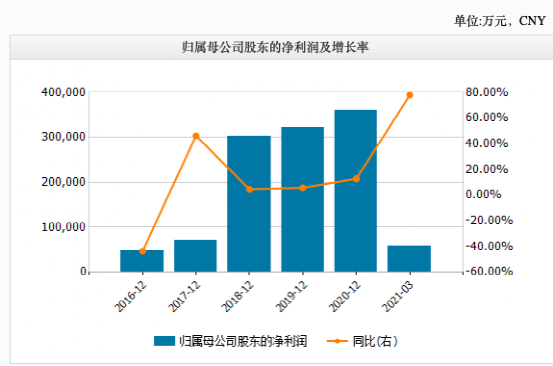Click the 2021-03 x-axis label
The image size is (553, 366).
pos(397,297)
